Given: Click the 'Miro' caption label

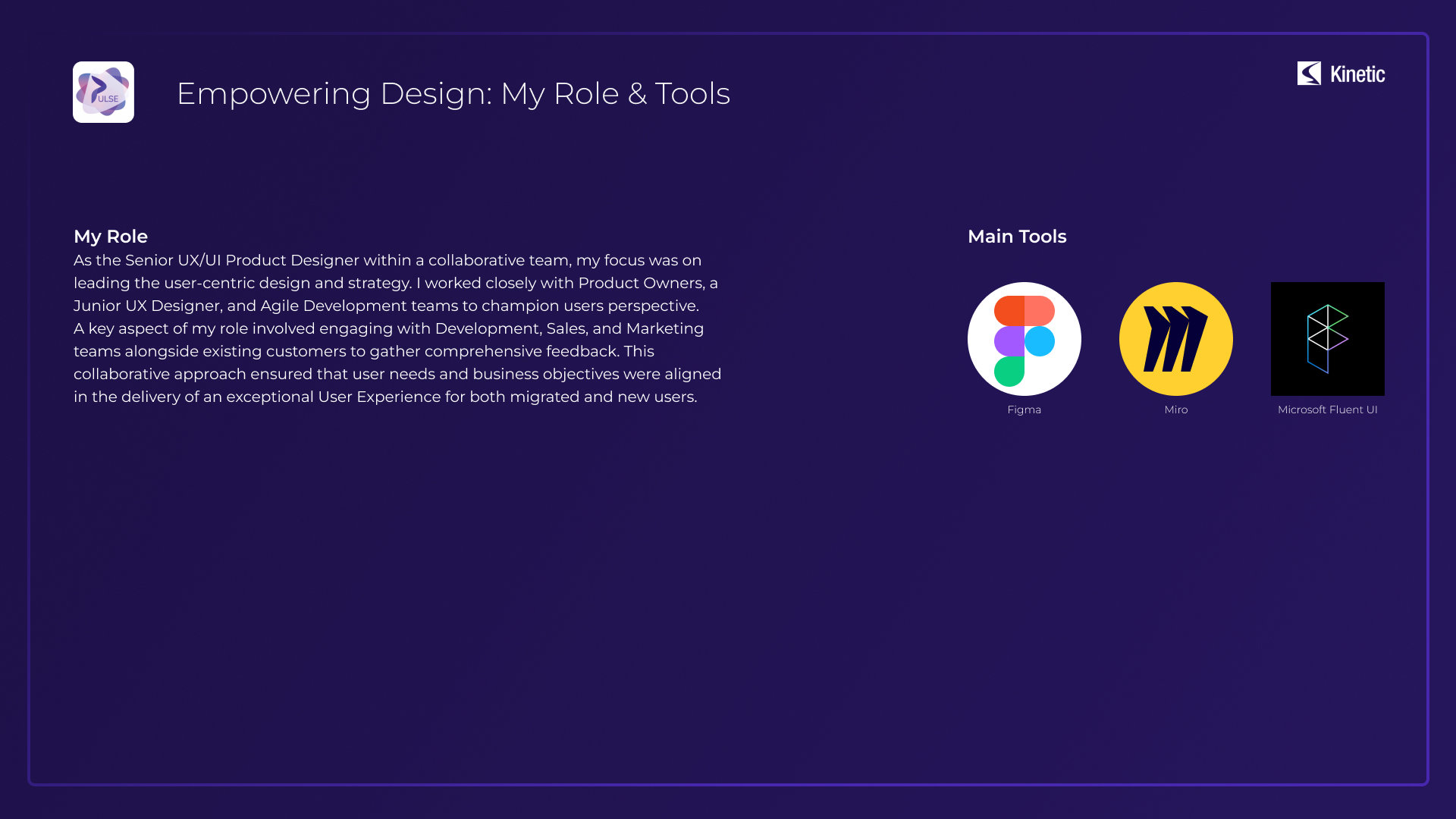Looking at the screenshot, I should 1175,409.
